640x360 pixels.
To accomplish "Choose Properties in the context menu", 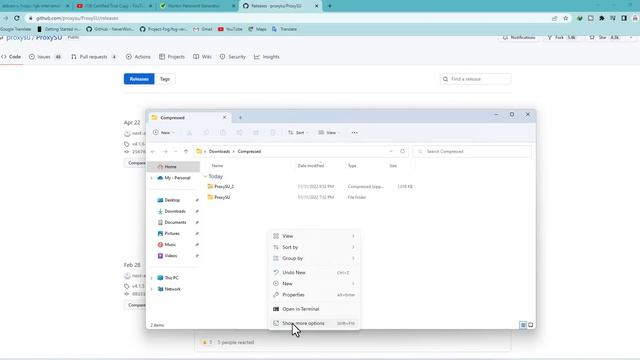I will click(x=313, y=295).
